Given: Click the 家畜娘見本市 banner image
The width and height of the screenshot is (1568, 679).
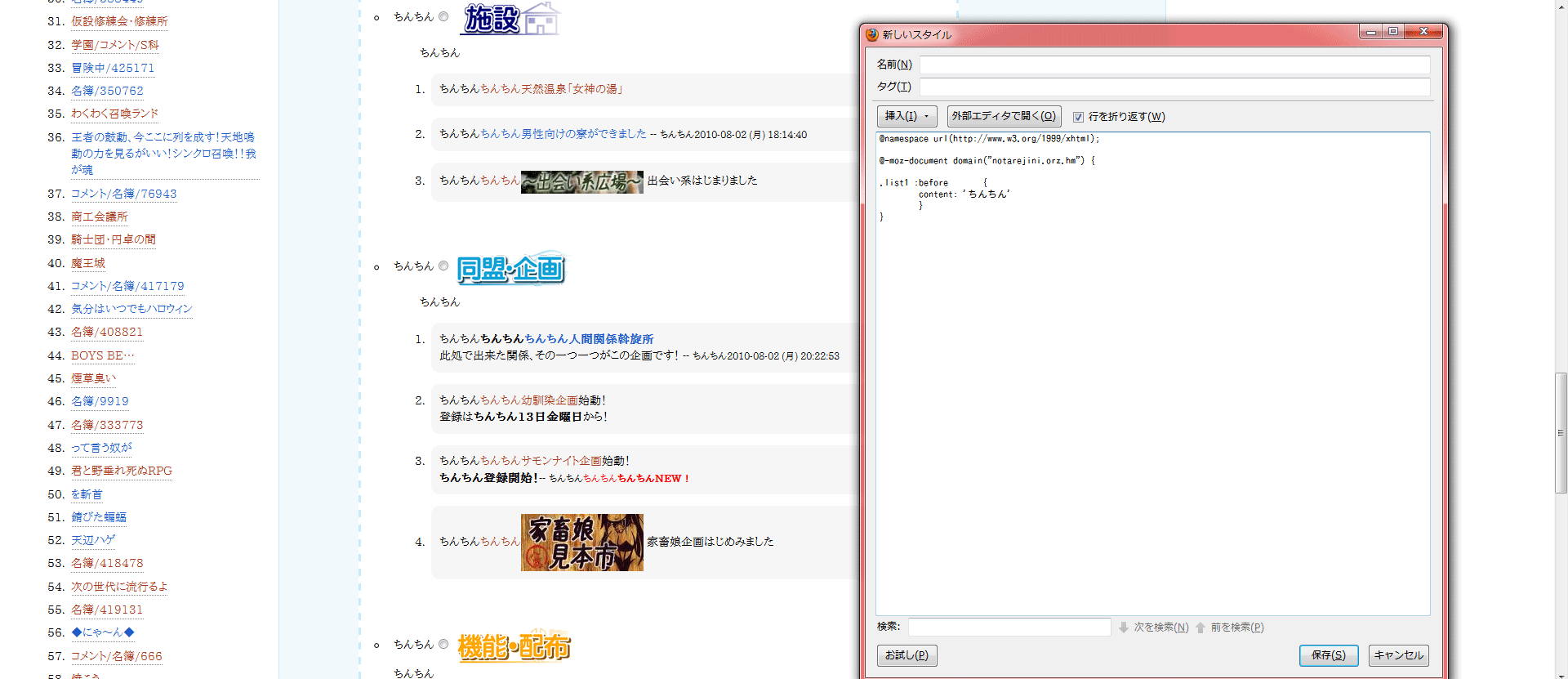Looking at the screenshot, I should point(581,542).
